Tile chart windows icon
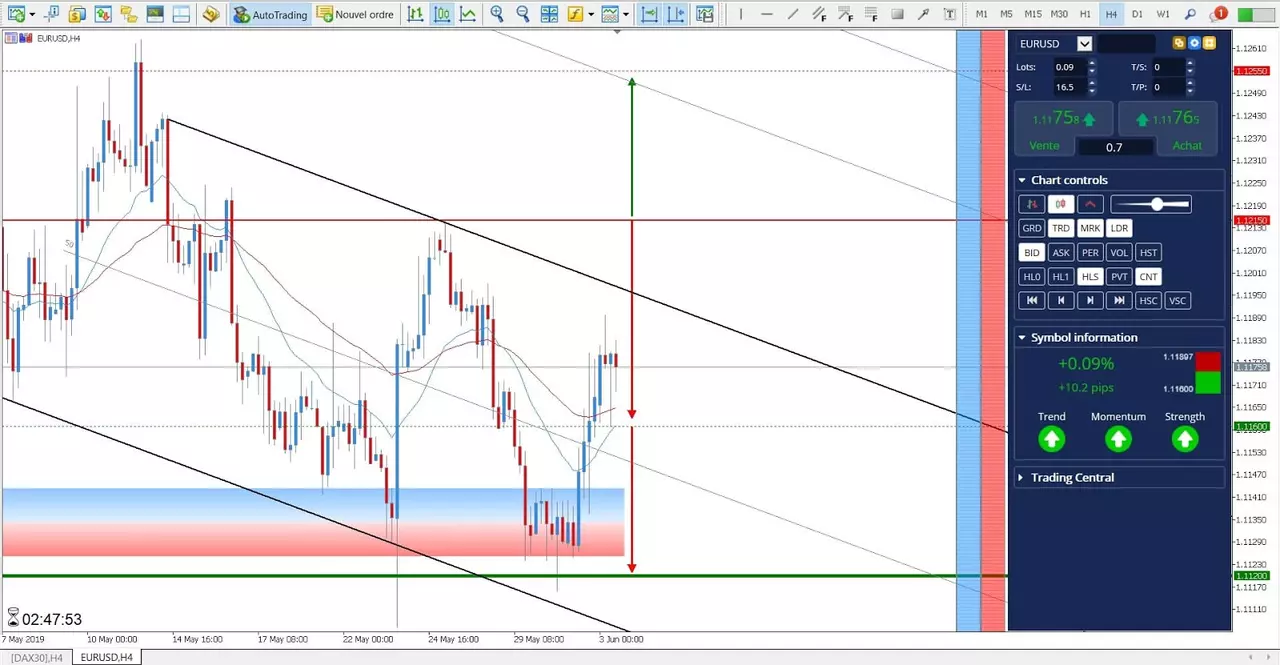 click(548, 14)
